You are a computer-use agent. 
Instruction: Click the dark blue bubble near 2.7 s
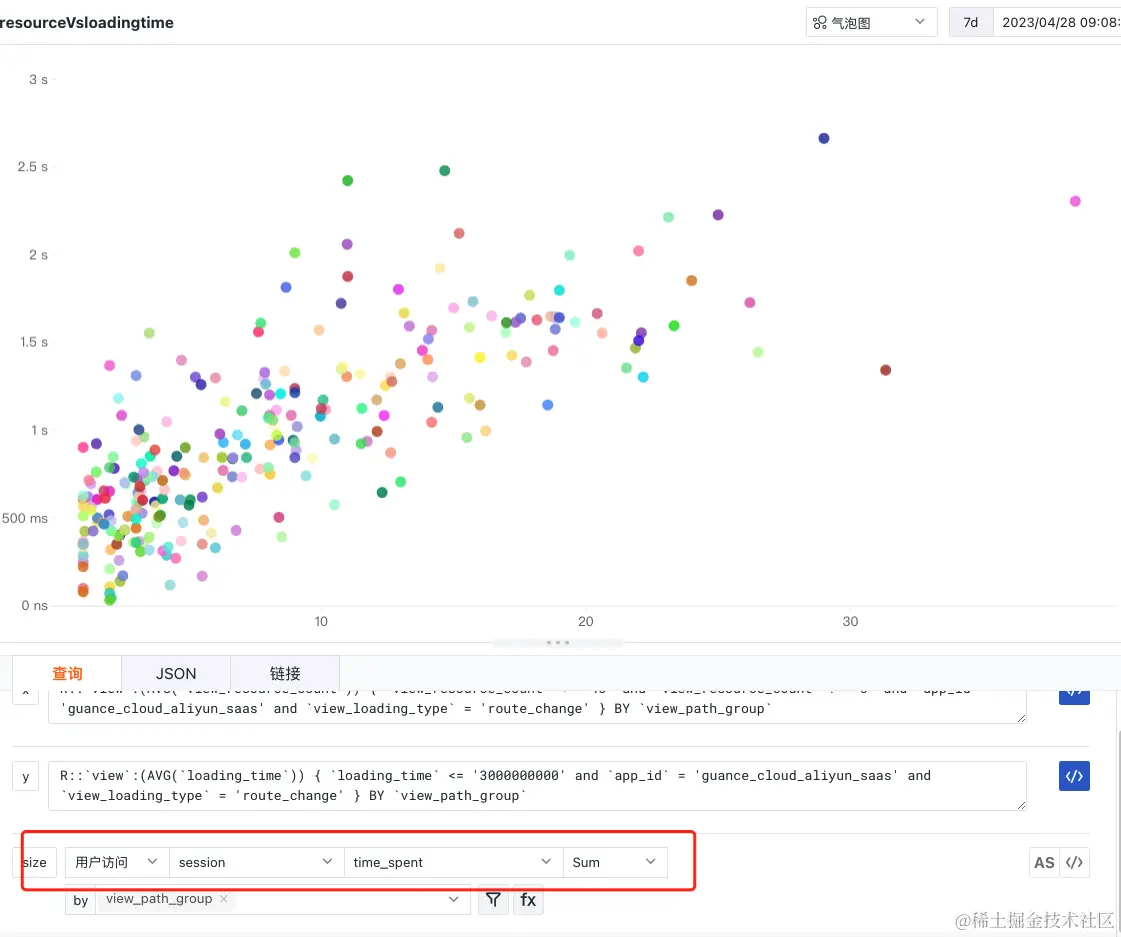(x=824, y=138)
